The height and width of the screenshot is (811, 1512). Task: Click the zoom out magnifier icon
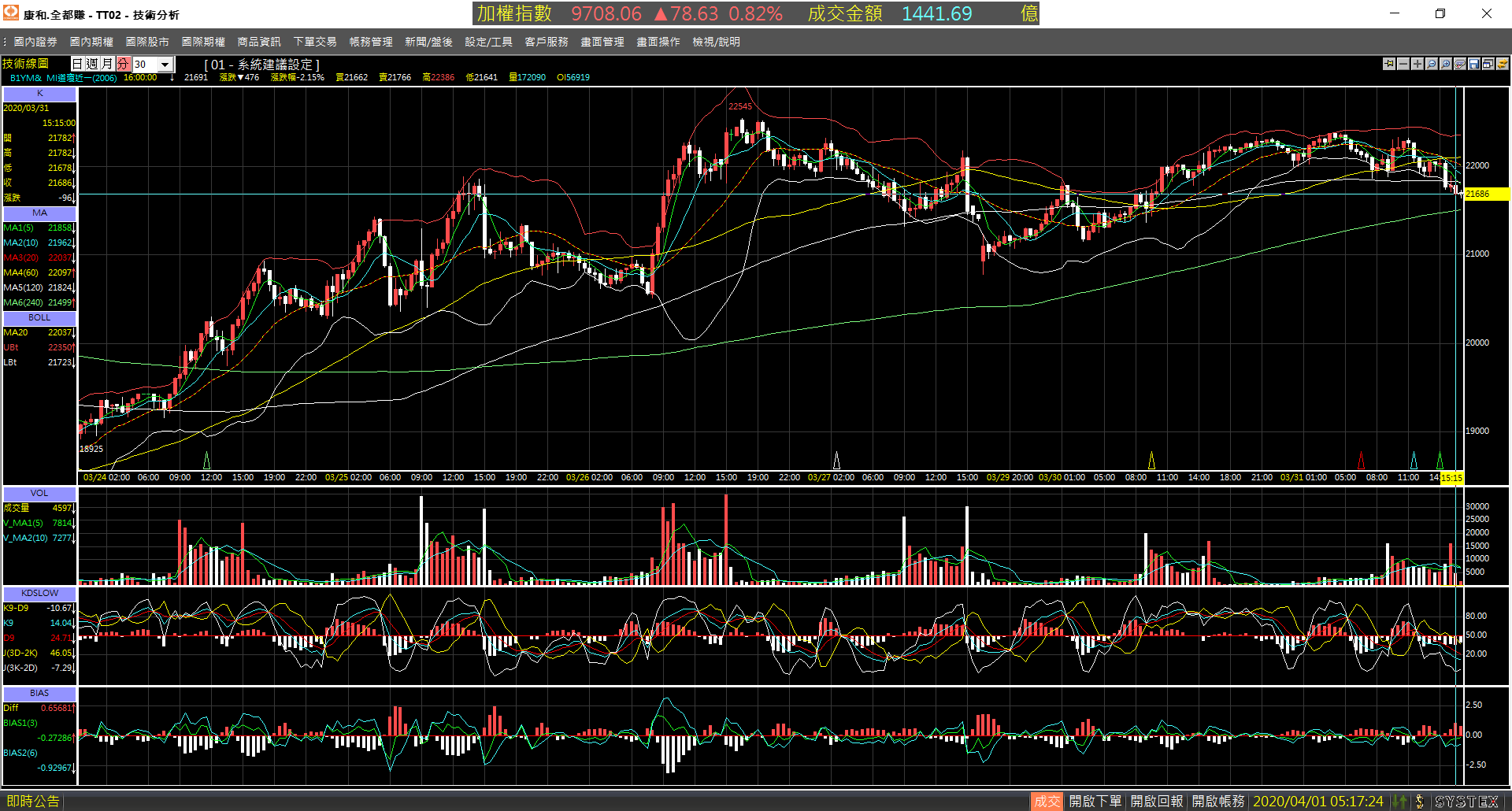point(1432,64)
